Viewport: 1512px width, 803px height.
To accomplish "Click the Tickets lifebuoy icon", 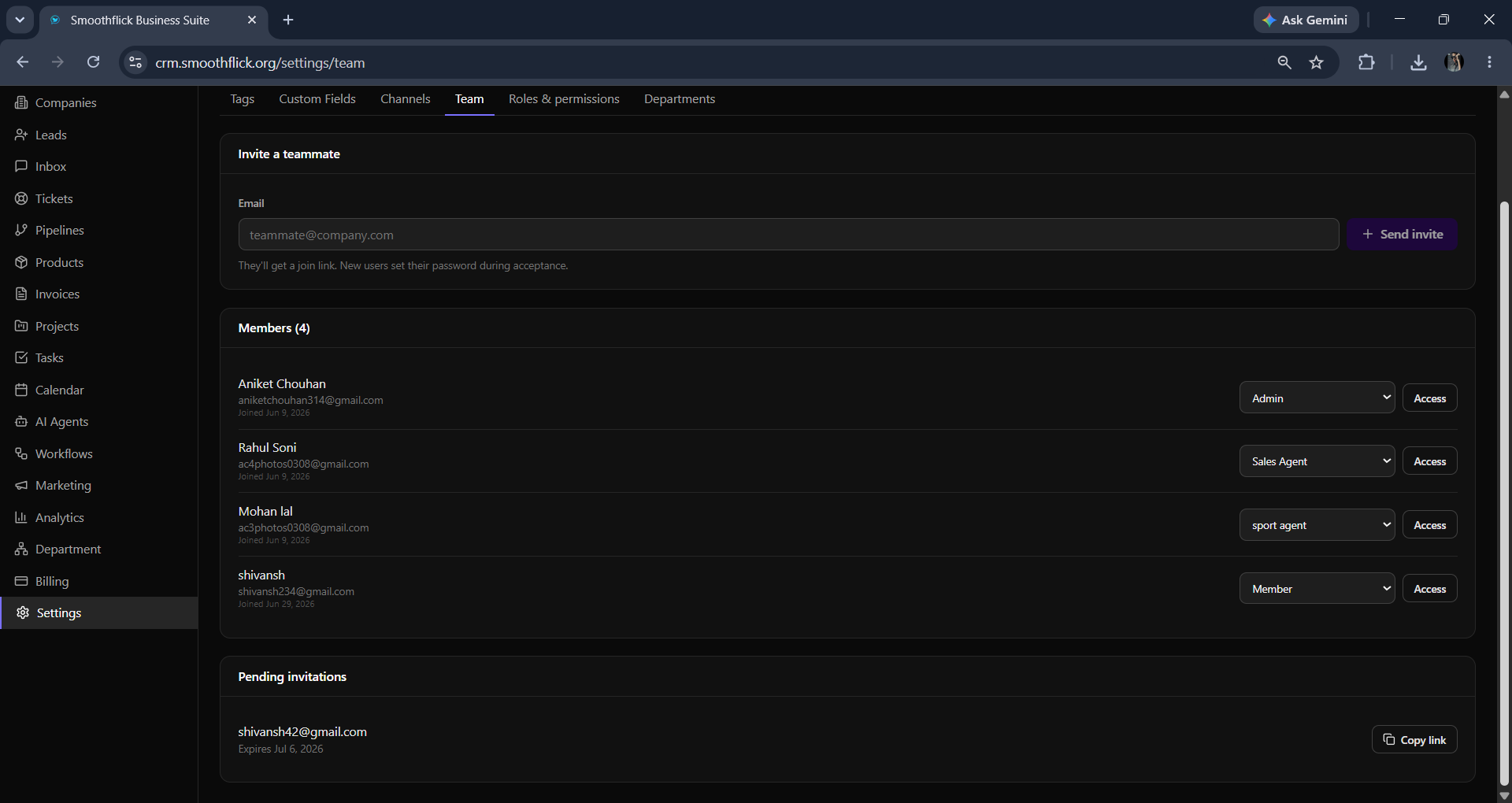I will pyautogui.click(x=21, y=198).
